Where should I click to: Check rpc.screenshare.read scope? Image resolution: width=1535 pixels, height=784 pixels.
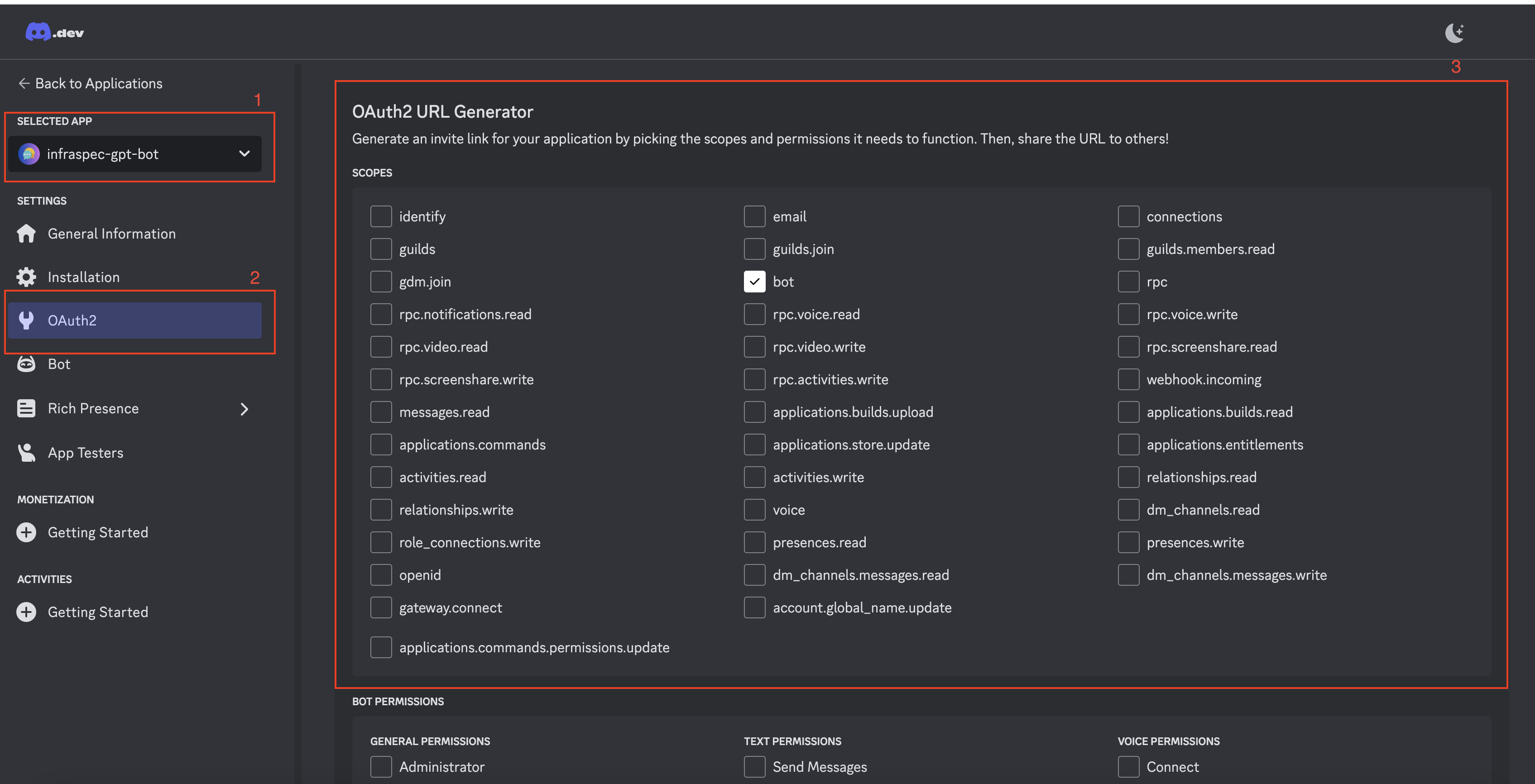(1128, 347)
